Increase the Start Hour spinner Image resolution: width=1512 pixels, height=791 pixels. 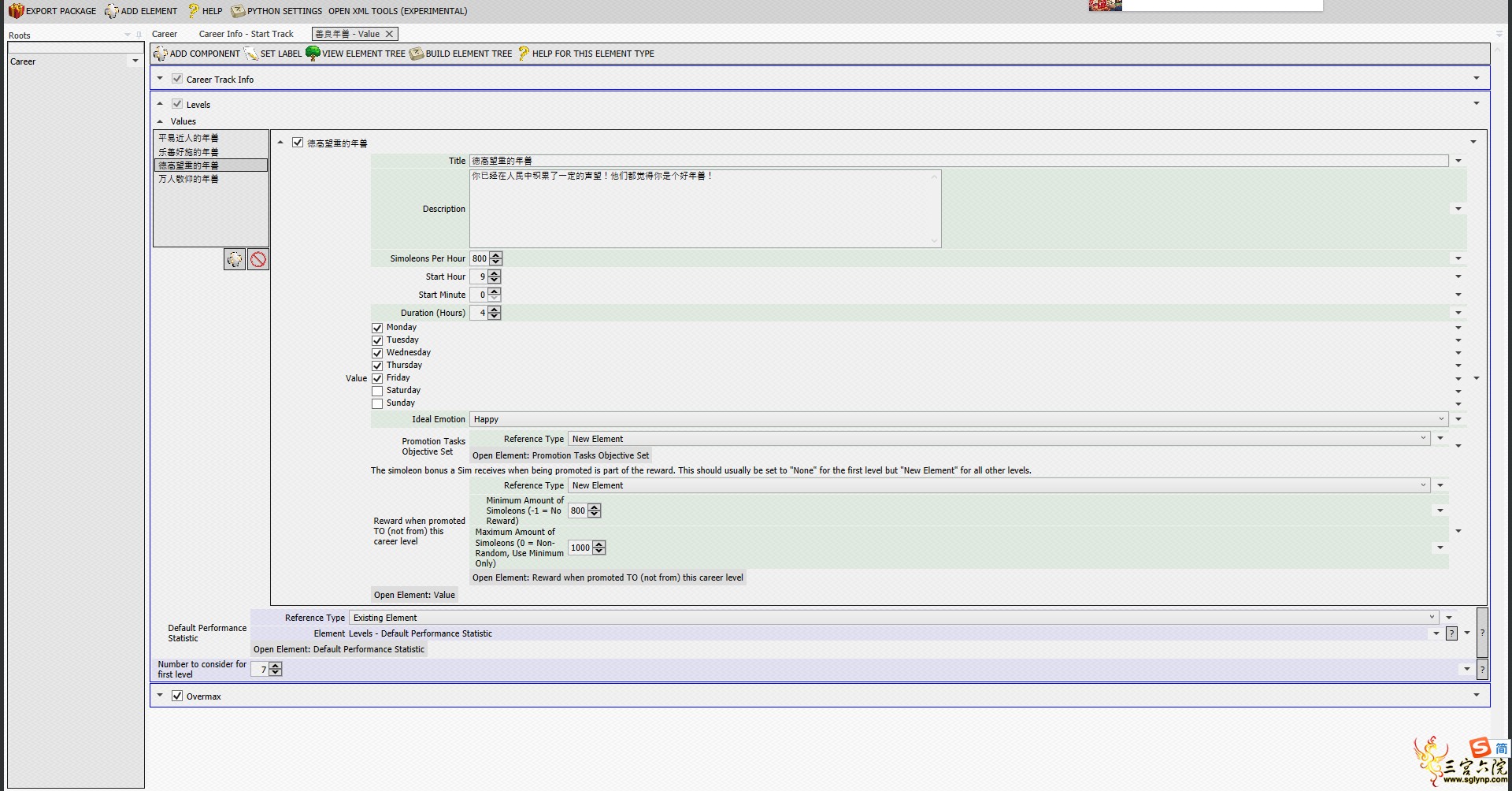point(494,273)
